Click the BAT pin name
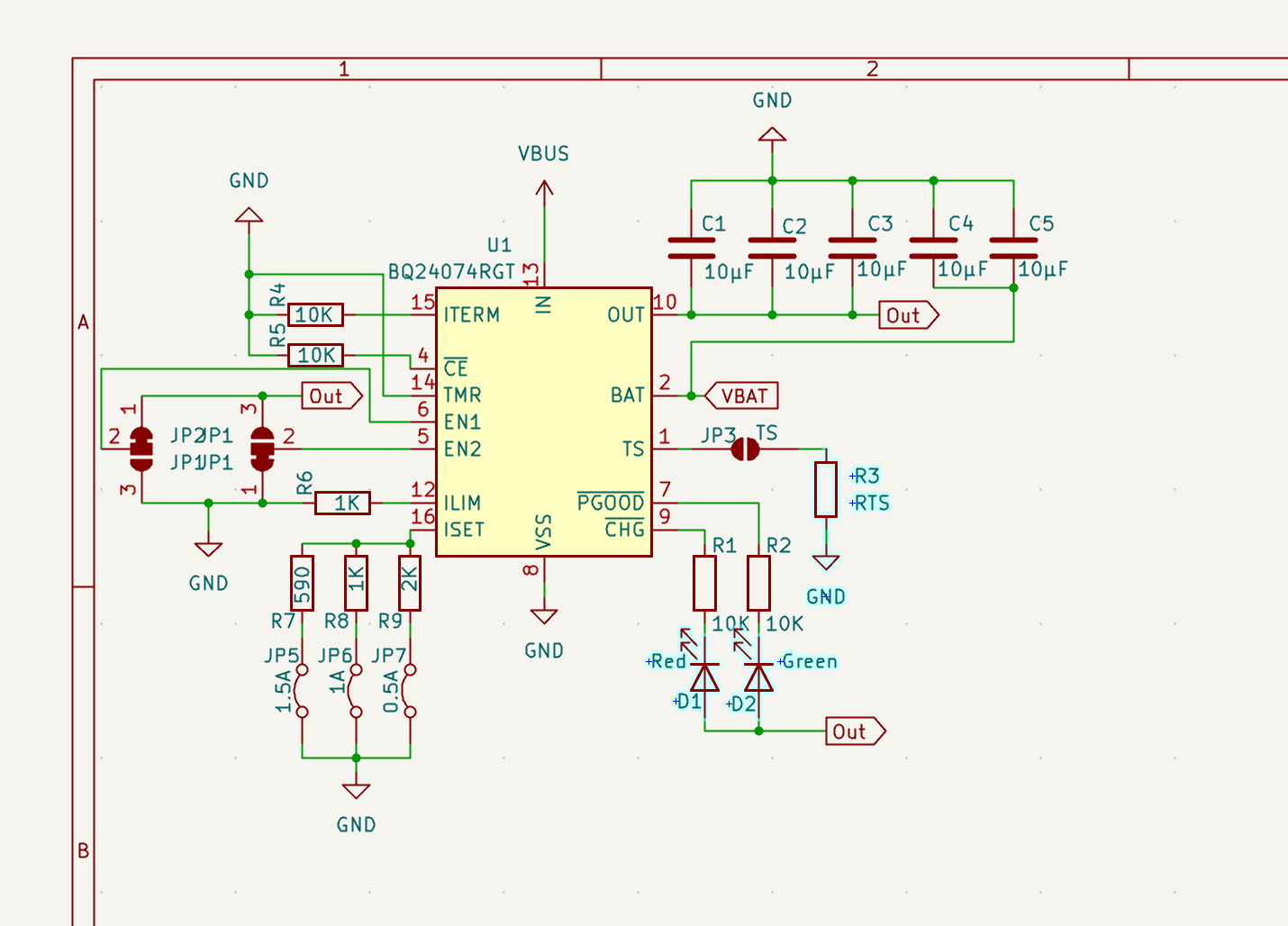 click(x=628, y=395)
